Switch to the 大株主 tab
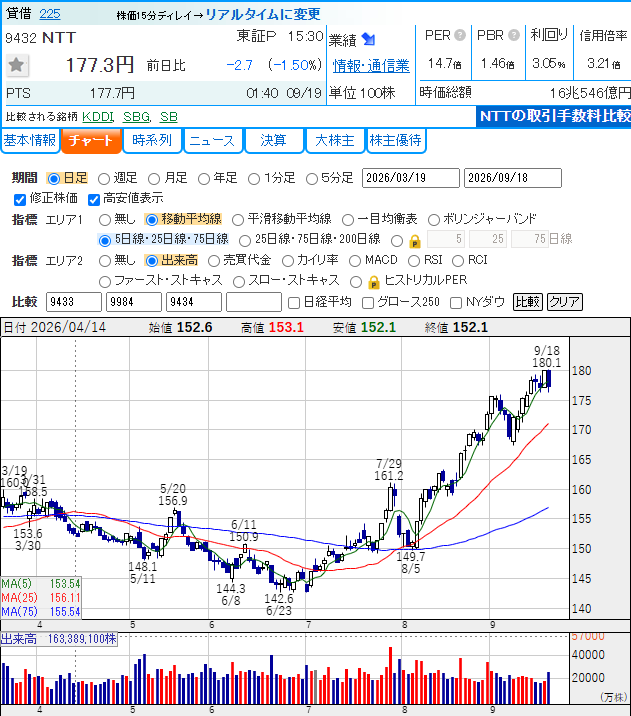Image resolution: width=631 pixels, height=716 pixels. tap(335, 140)
